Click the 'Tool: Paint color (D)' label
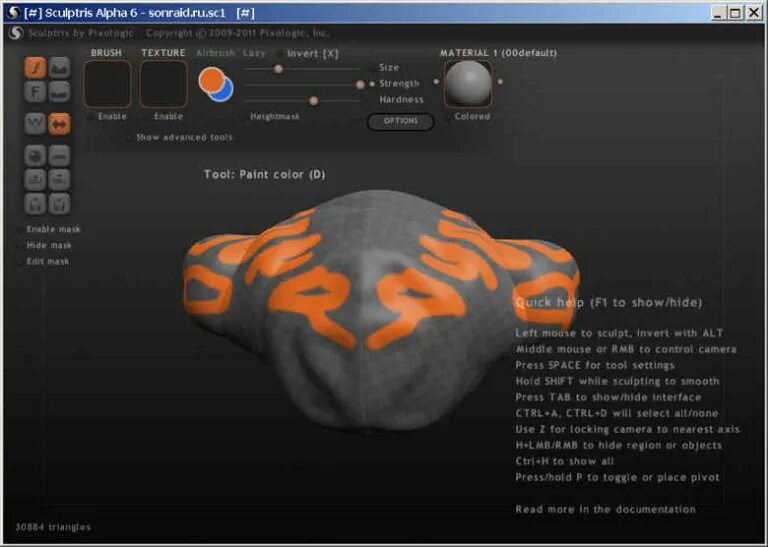 coord(264,174)
